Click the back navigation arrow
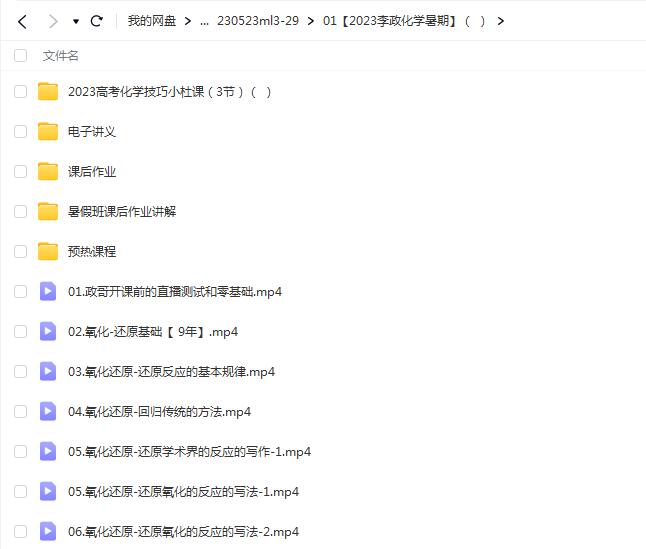 [22, 21]
